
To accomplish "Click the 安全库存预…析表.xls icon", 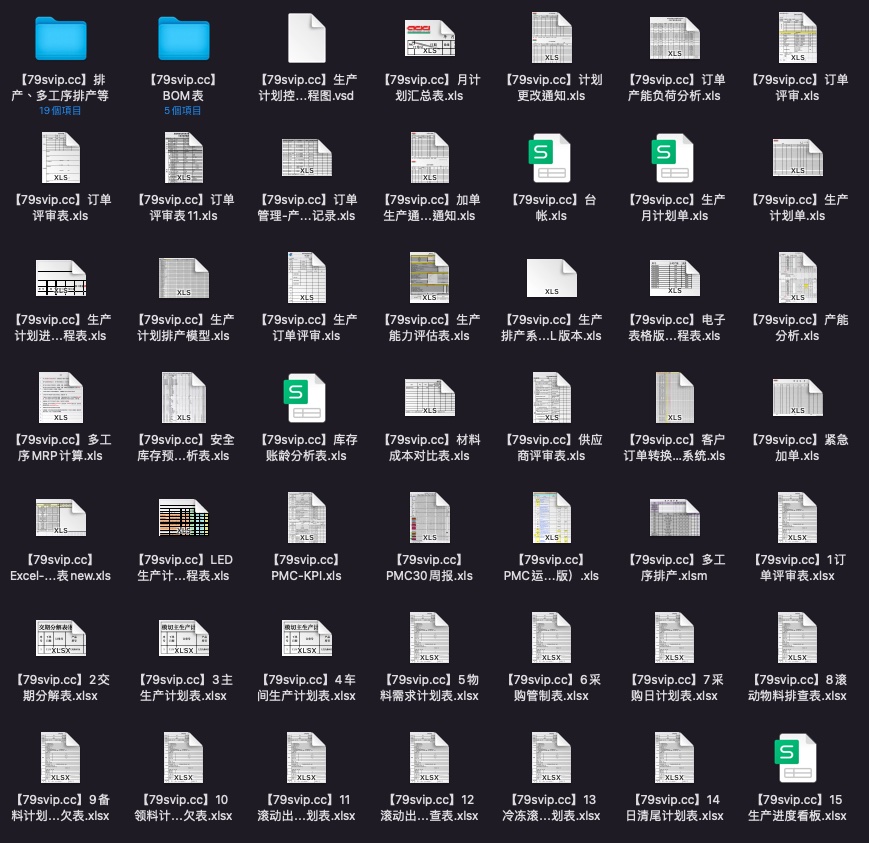I will pos(183,398).
